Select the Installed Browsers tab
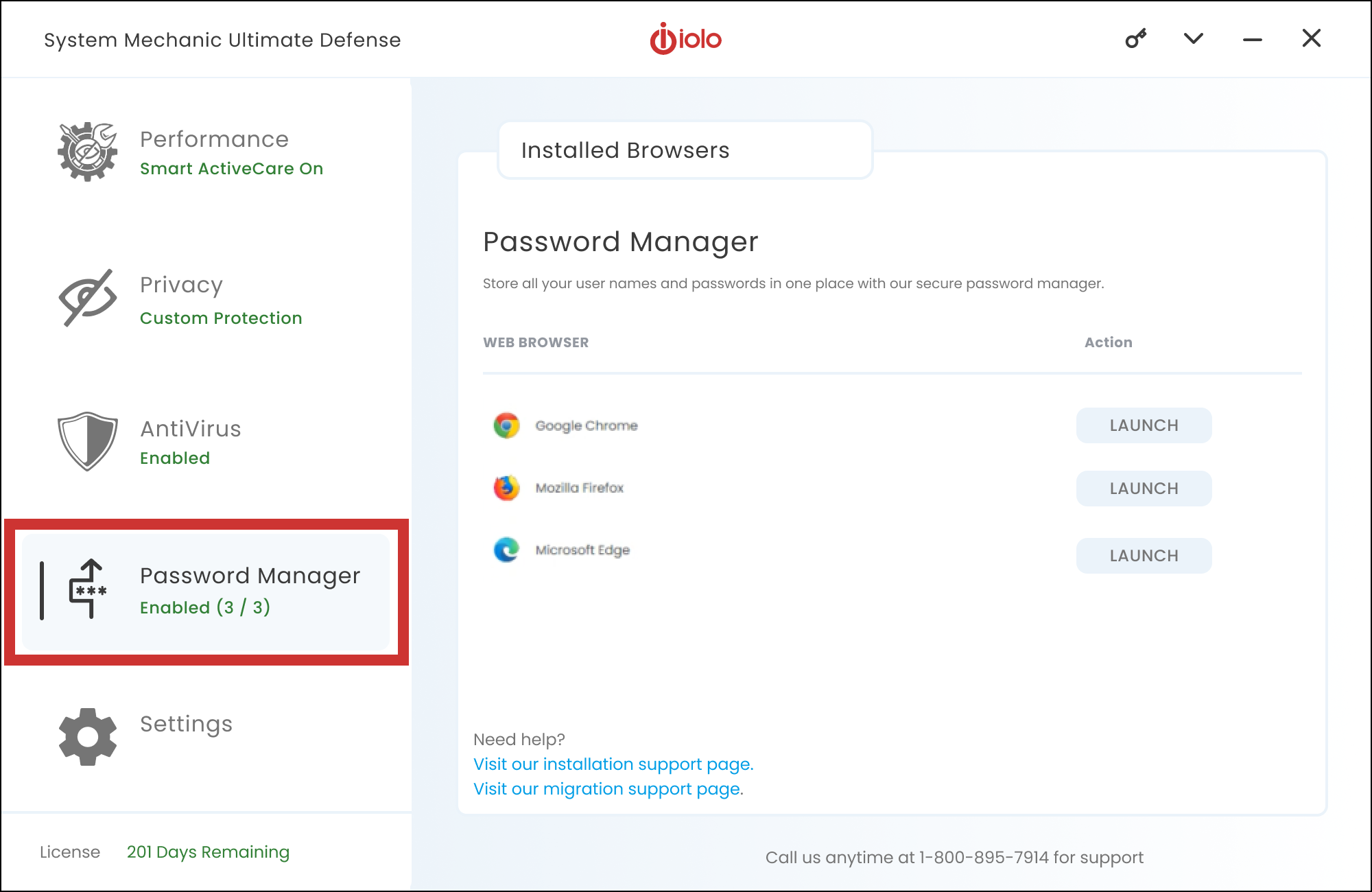The width and height of the screenshot is (1372, 892). point(685,150)
